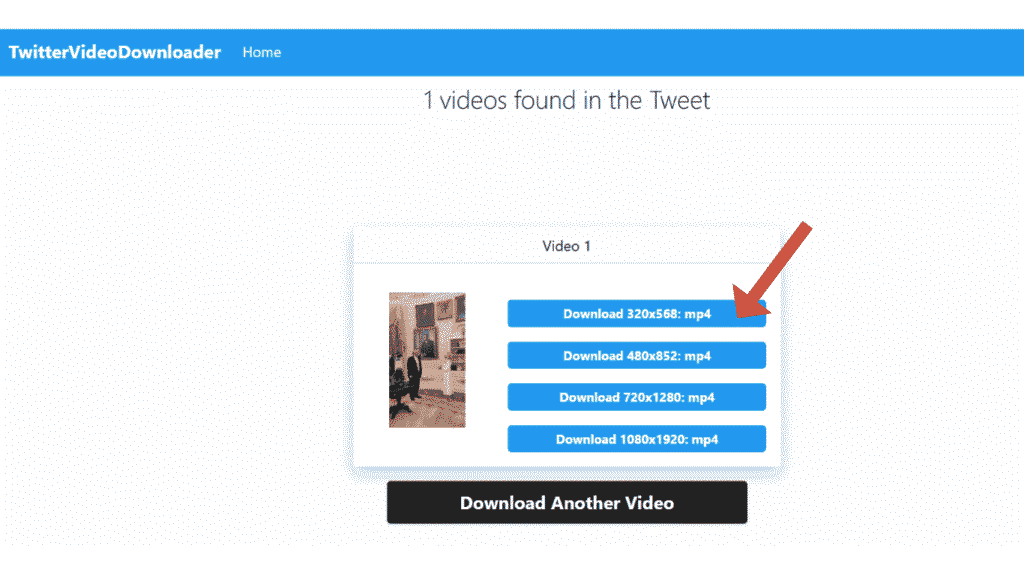Open the Home navigation link
This screenshot has width=1024, height=576.
(261, 52)
